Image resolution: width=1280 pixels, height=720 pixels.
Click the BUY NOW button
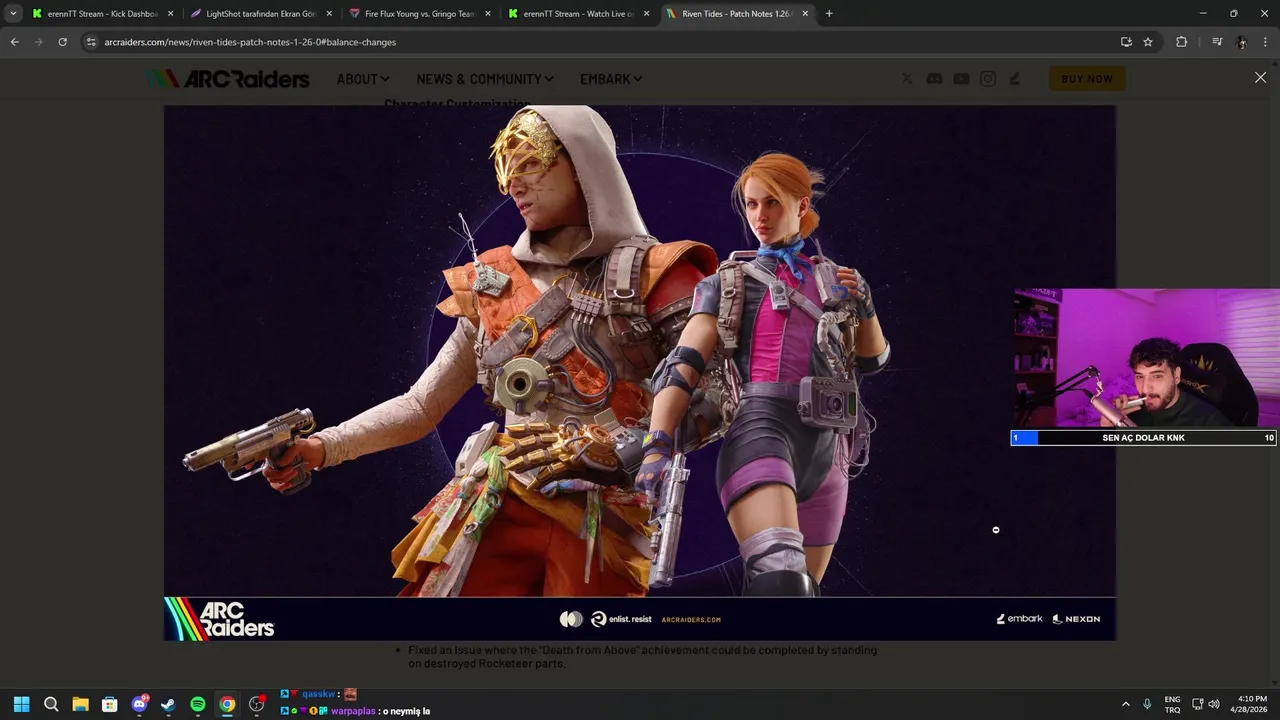pos(1087,79)
